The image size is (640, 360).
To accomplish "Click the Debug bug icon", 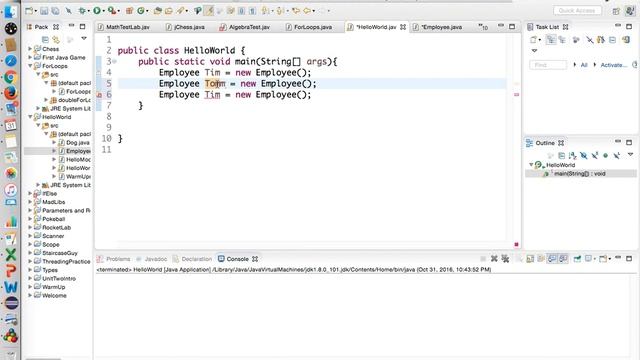I will (x=82, y=11).
